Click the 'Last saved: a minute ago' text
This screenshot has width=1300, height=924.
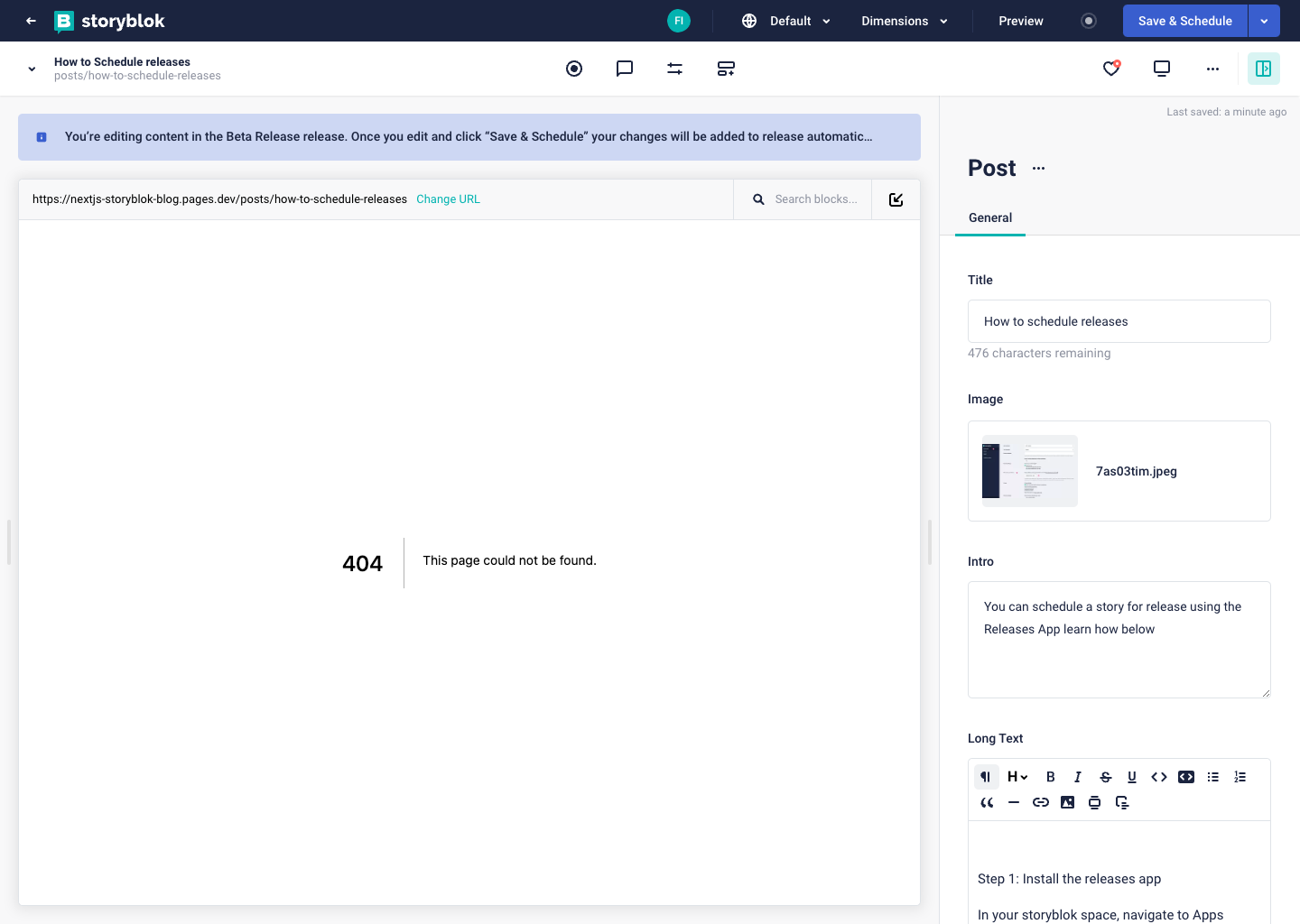pyautogui.click(x=1226, y=112)
